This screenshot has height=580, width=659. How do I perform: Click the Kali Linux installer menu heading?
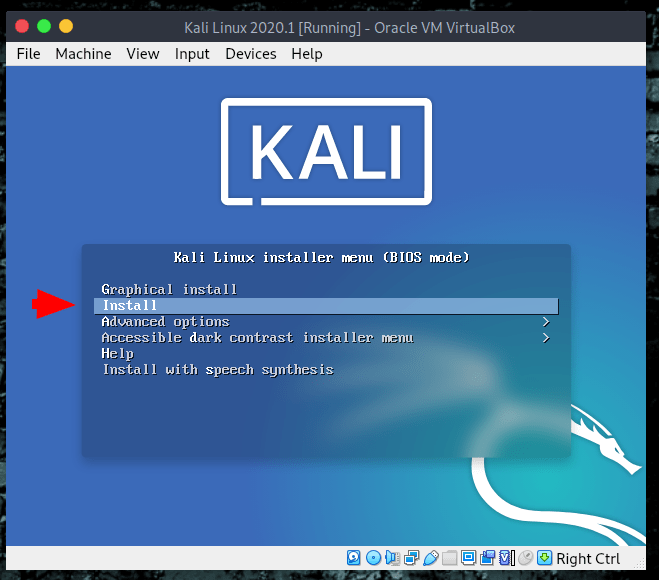point(322,257)
